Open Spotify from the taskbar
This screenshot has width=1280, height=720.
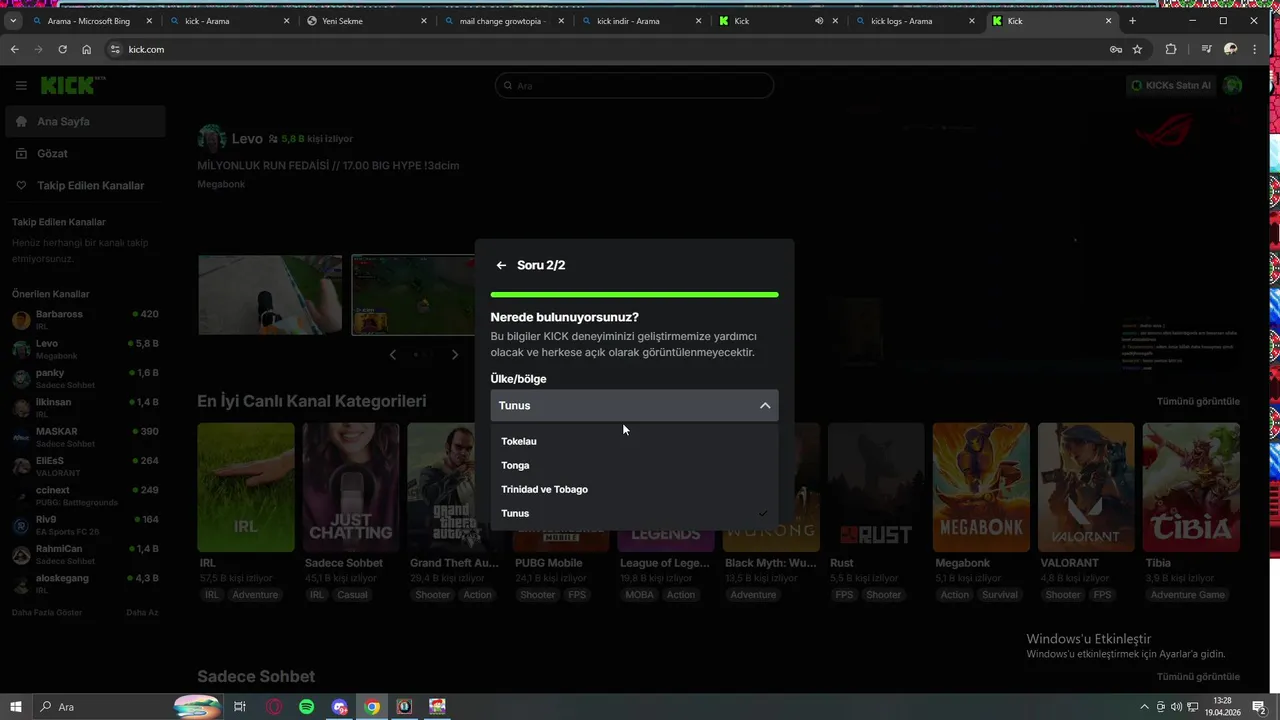pyautogui.click(x=306, y=707)
